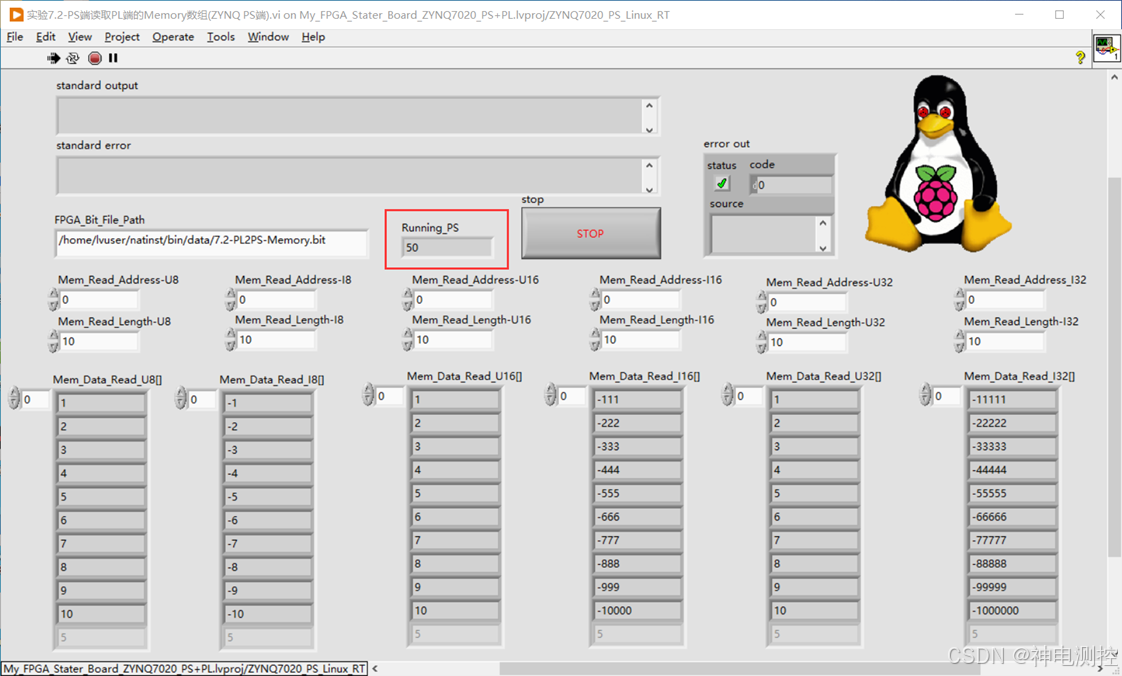The height and width of the screenshot is (676, 1122).
Task: Click the standard error text box
Action: [350, 175]
